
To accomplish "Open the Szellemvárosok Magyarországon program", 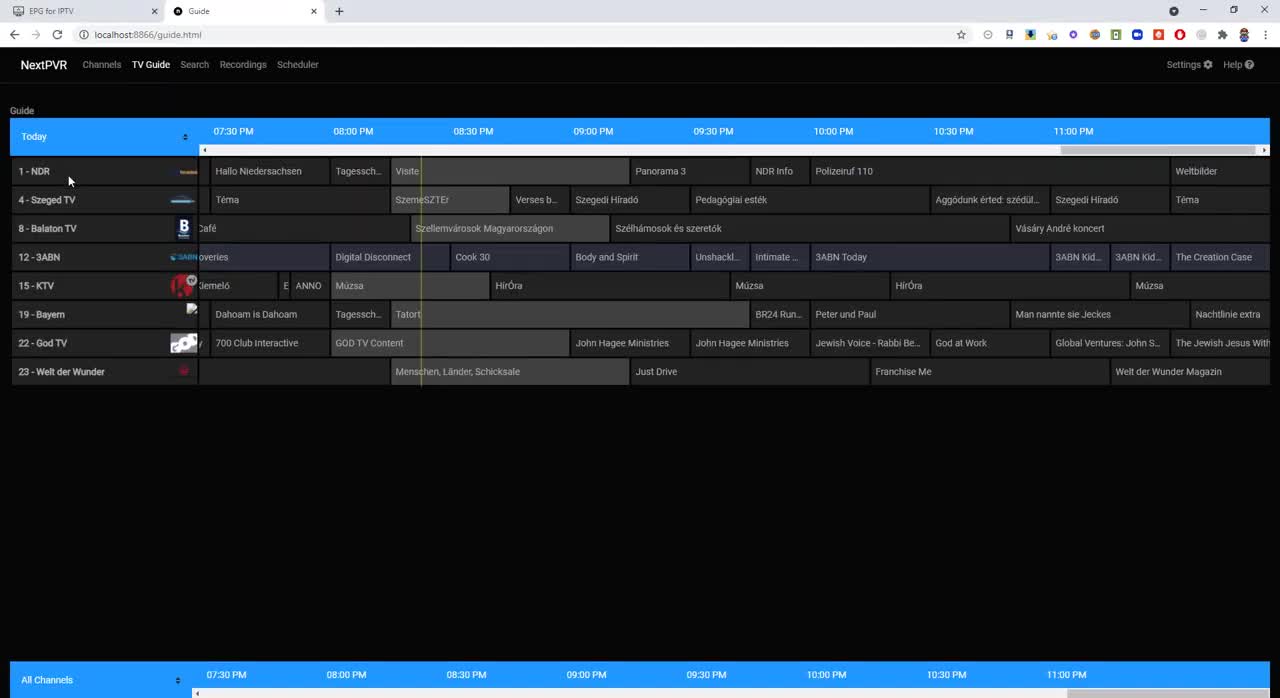I will point(510,229).
